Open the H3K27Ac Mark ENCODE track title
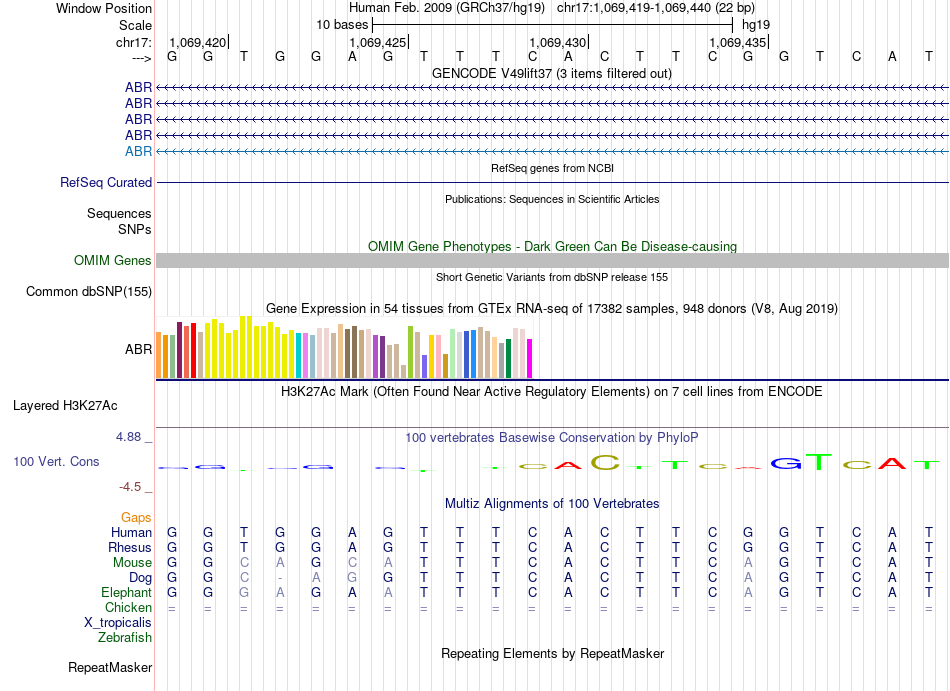 (552, 391)
